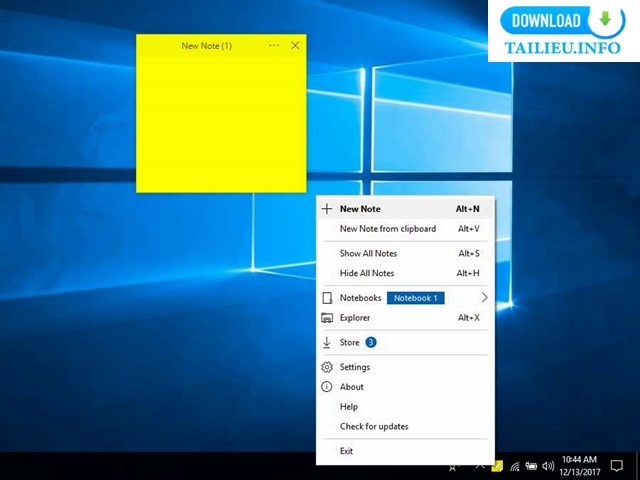This screenshot has height=480, width=640.
Task: Show hidden tray icons chevron
Action: click(480, 466)
